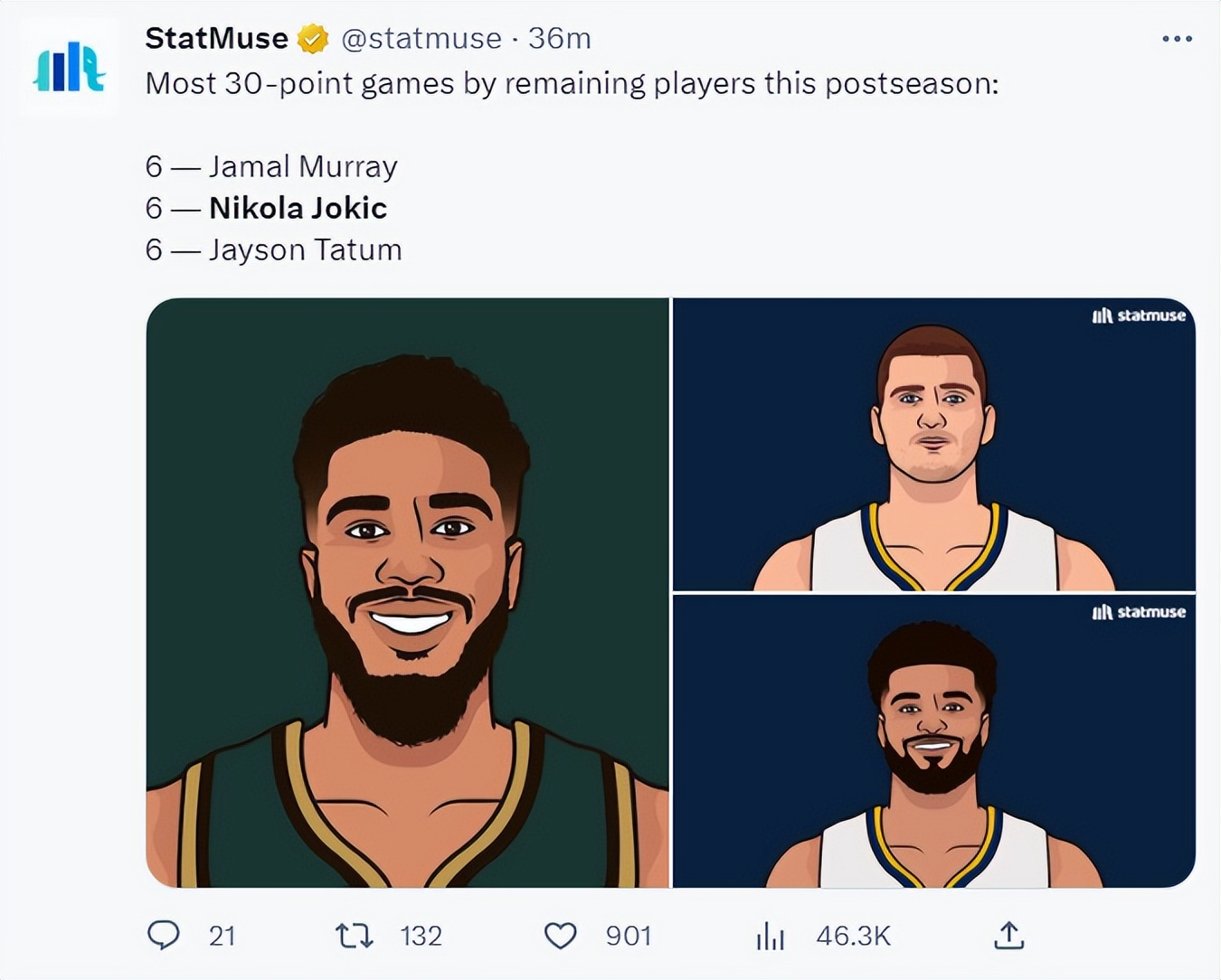Click the 901 likes count
The width and height of the screenshot is (1221, 980).
(629, 936)
